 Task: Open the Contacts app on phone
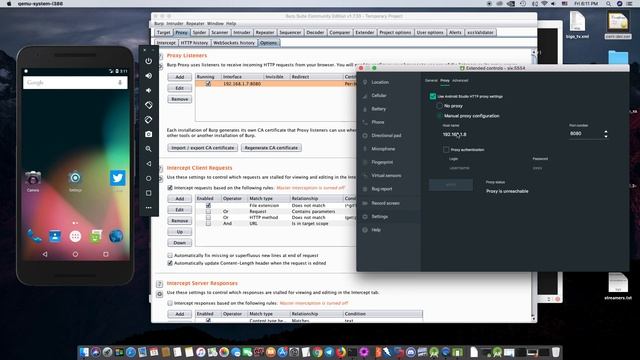click(x=55, y=236)
